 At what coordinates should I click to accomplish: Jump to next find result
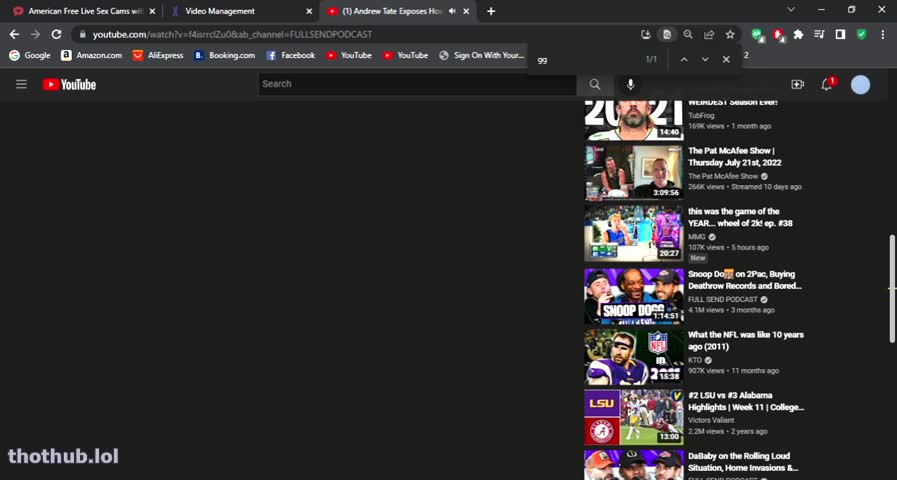pyautogui.click(x=705, y=59)
